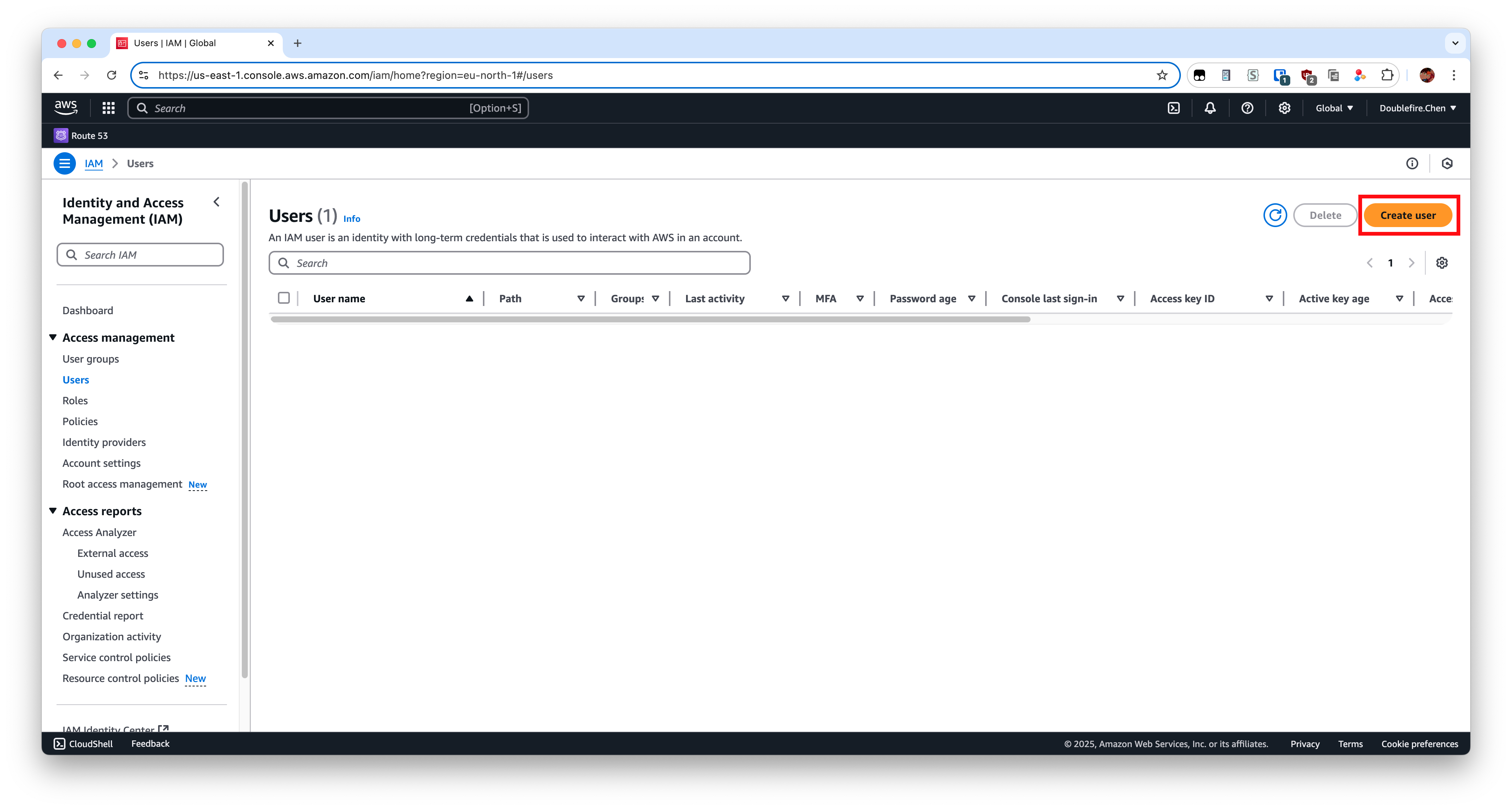Collapse the Access reports section

[53, 511]
